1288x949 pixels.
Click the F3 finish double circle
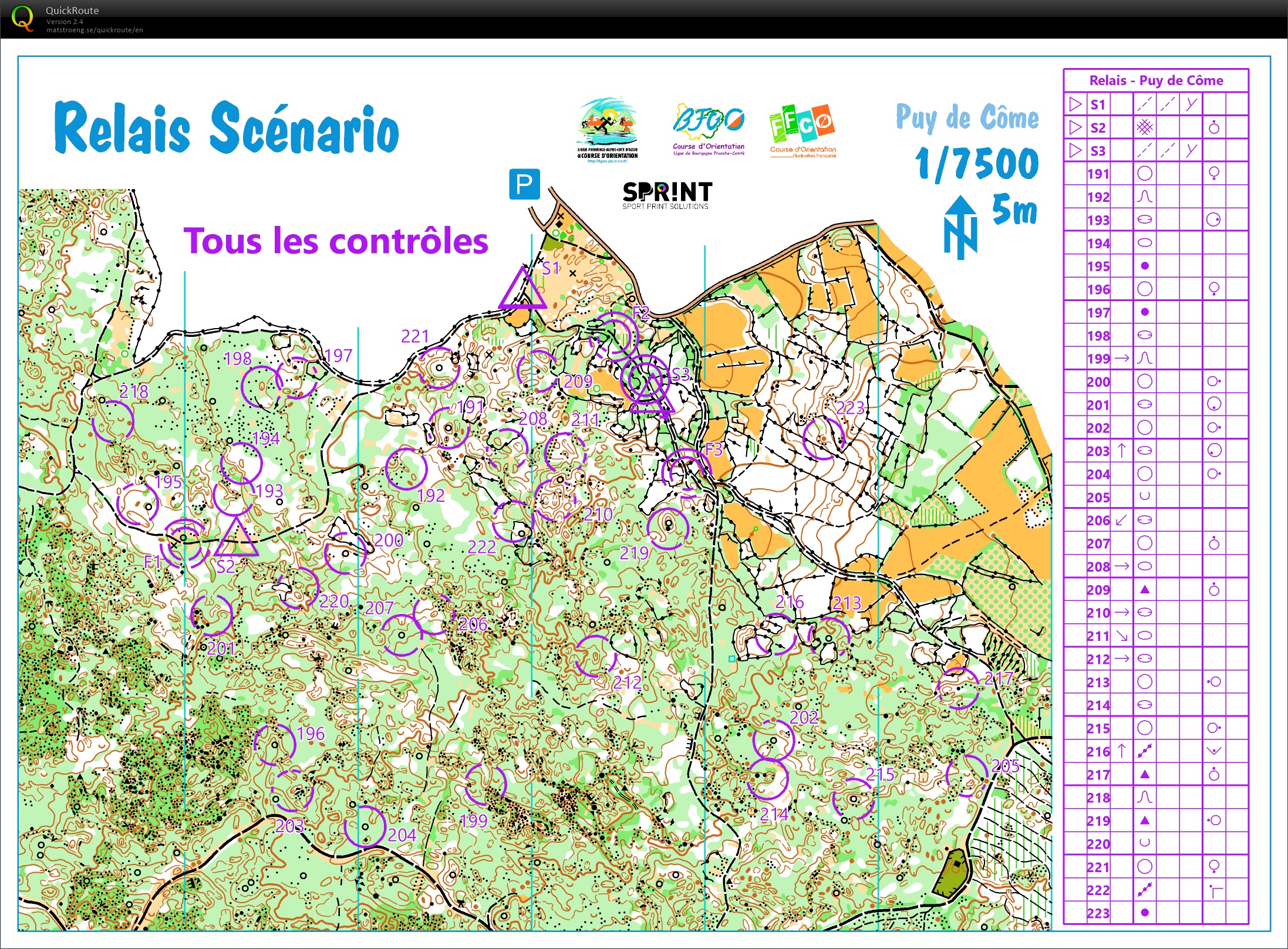coord(686,472)
